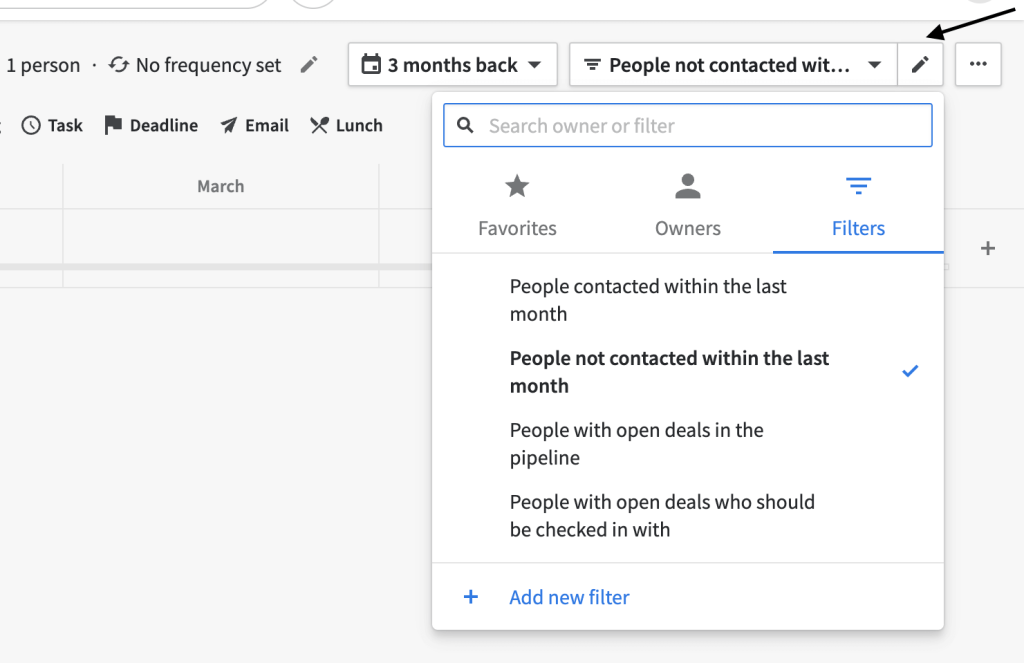Edit frequency with the pencil icon

pyautogui.click(x=308, y=64)
